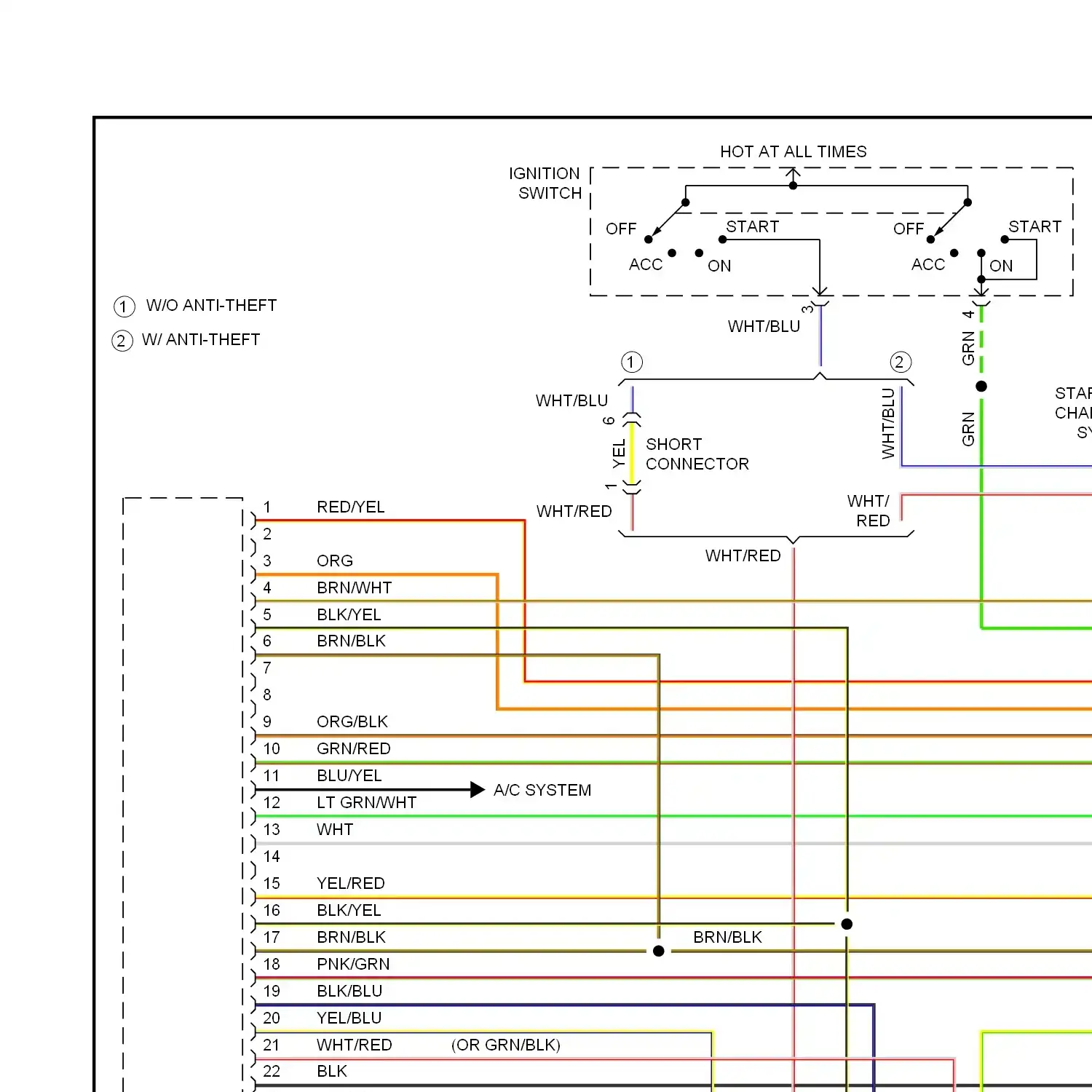Screen dimensions: 1092x1092
Task: Click the 'A/C SYSTEM' label
Action: (542, 790)
